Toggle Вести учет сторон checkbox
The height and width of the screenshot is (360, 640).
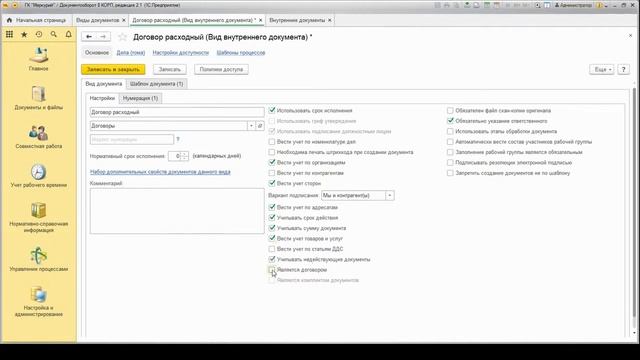point(272,183)
